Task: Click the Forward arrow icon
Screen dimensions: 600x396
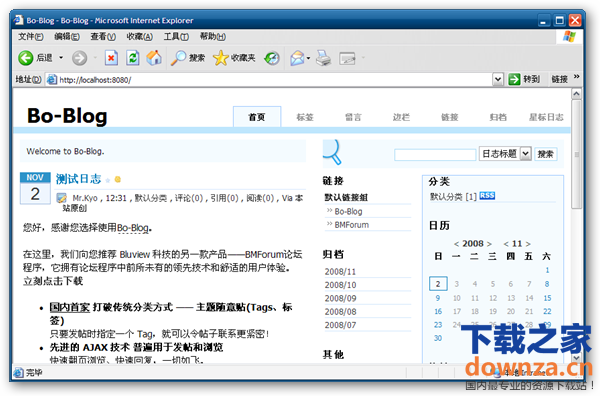Action: point(80,58)
